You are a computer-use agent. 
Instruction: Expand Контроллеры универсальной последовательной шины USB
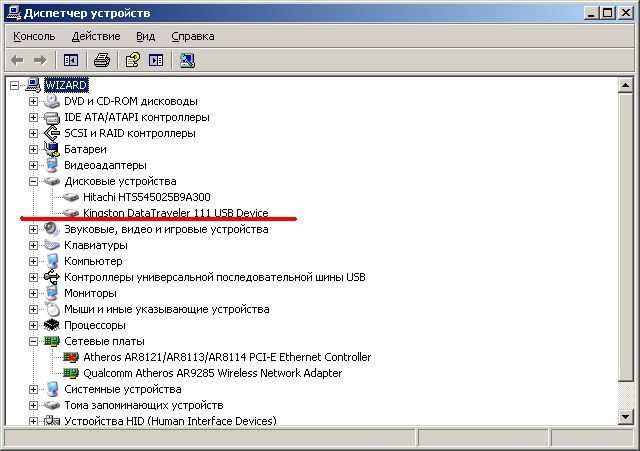(x=33, y=278)
